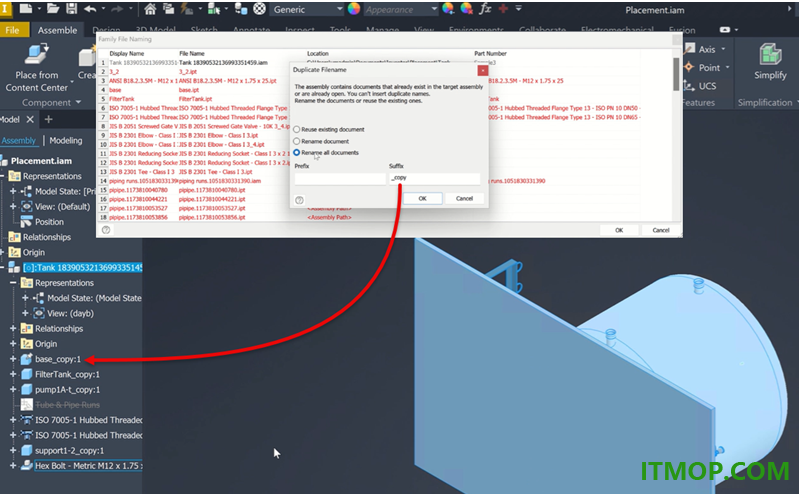799x494 pixels.
Task: Select Placement.iam root in browser
Action: (x=41, y=161)
